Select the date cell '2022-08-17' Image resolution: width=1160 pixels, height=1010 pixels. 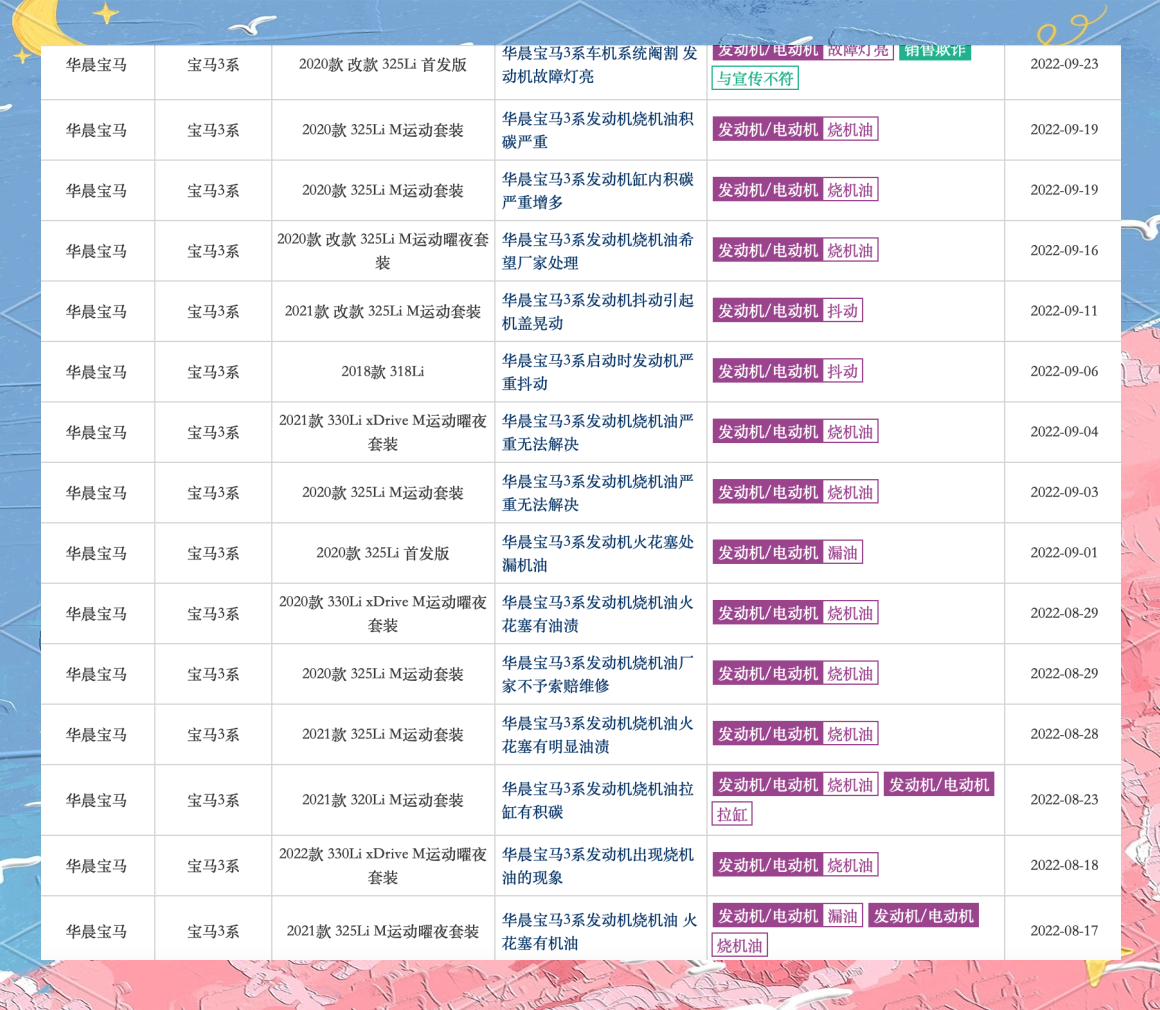coord(1064,930)
